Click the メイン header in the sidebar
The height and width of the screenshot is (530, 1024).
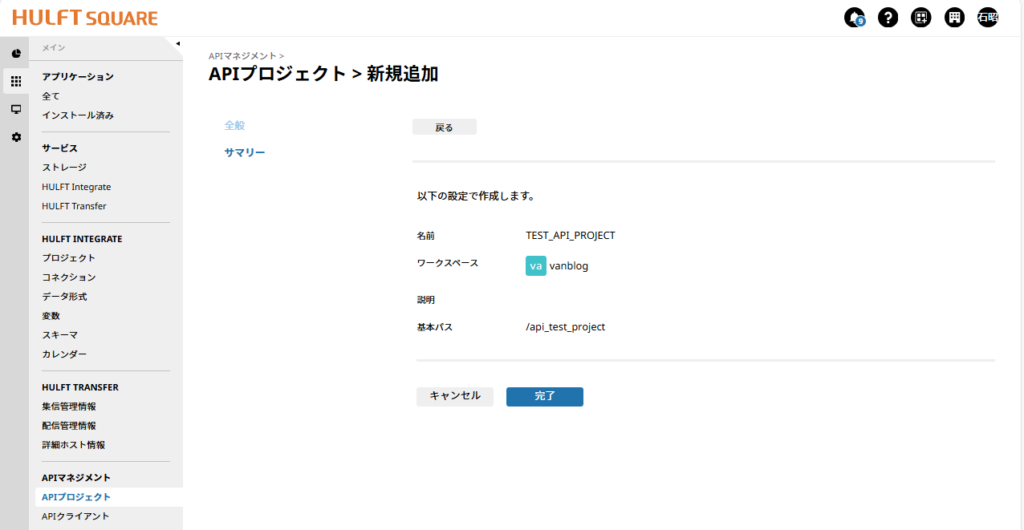[x=54, y=48]
